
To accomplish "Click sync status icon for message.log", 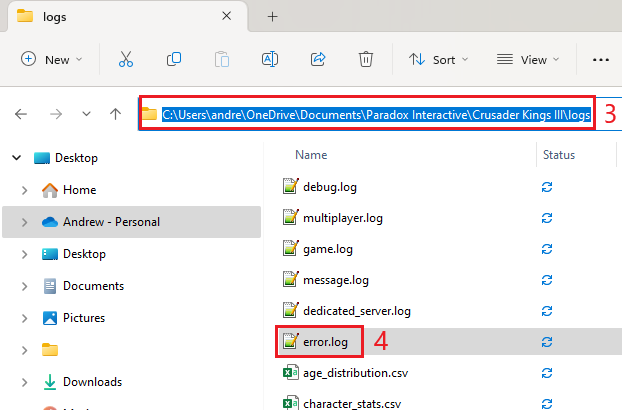I will (x=547, y=280).
